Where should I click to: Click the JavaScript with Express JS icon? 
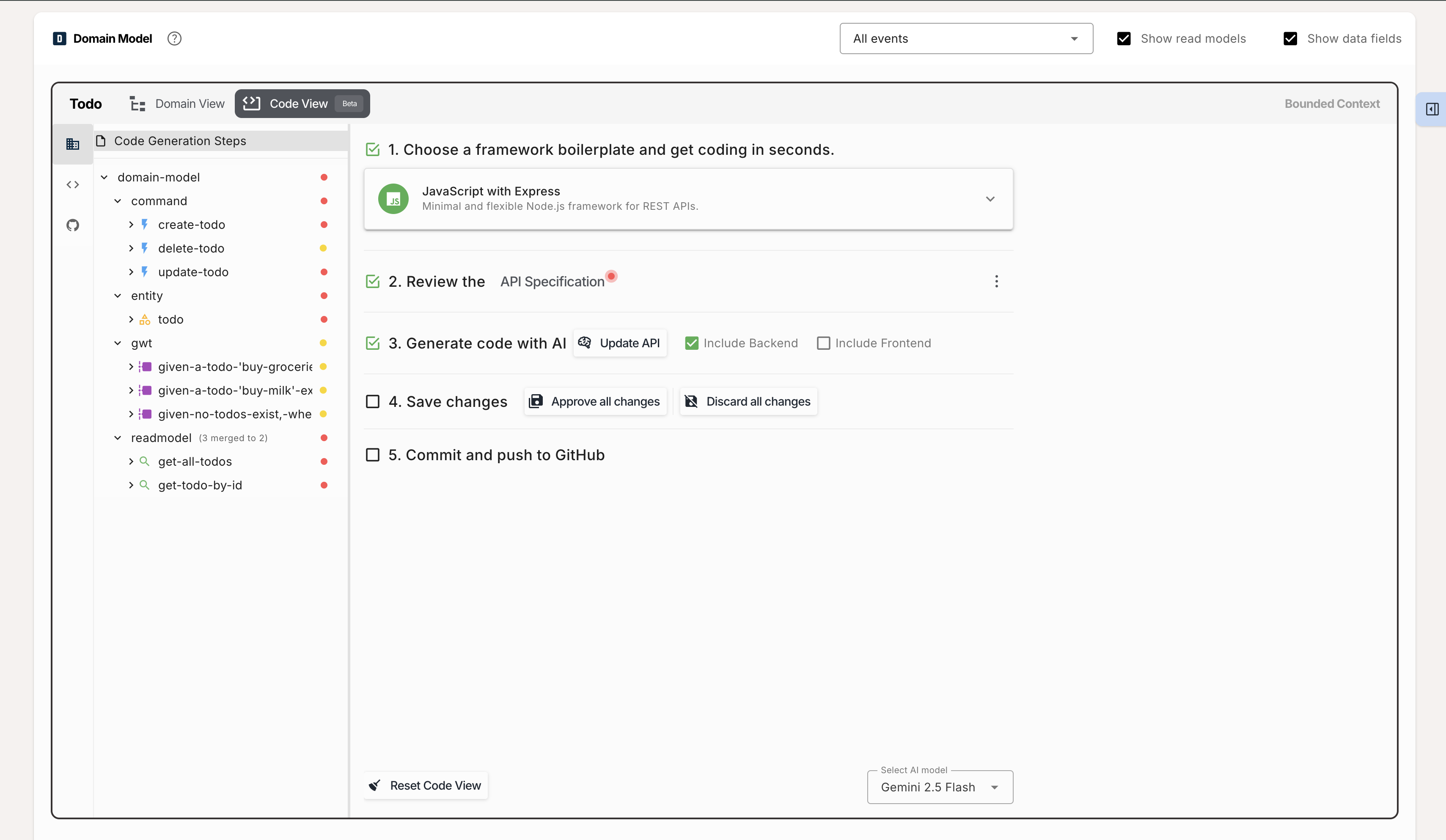[x=393, y=199]
